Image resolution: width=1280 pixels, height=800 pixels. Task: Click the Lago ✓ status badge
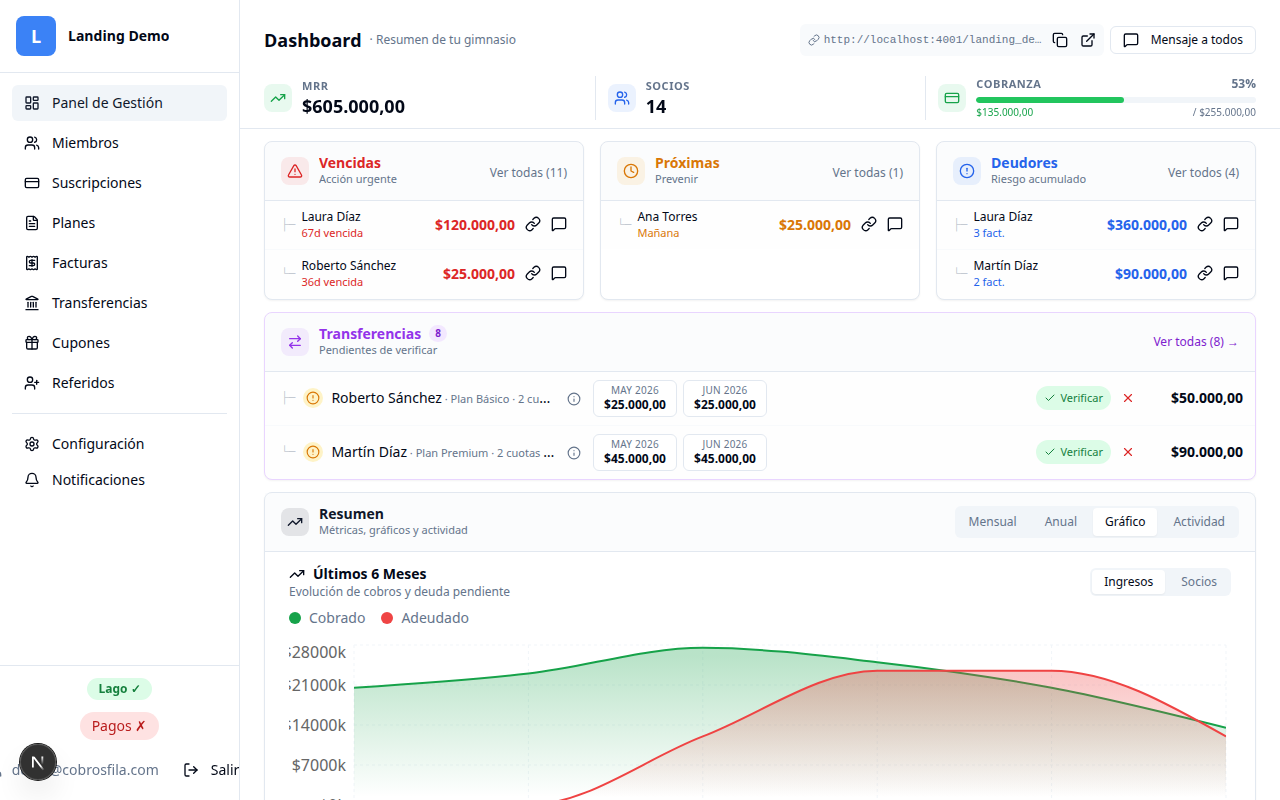(x=119, y=689)
